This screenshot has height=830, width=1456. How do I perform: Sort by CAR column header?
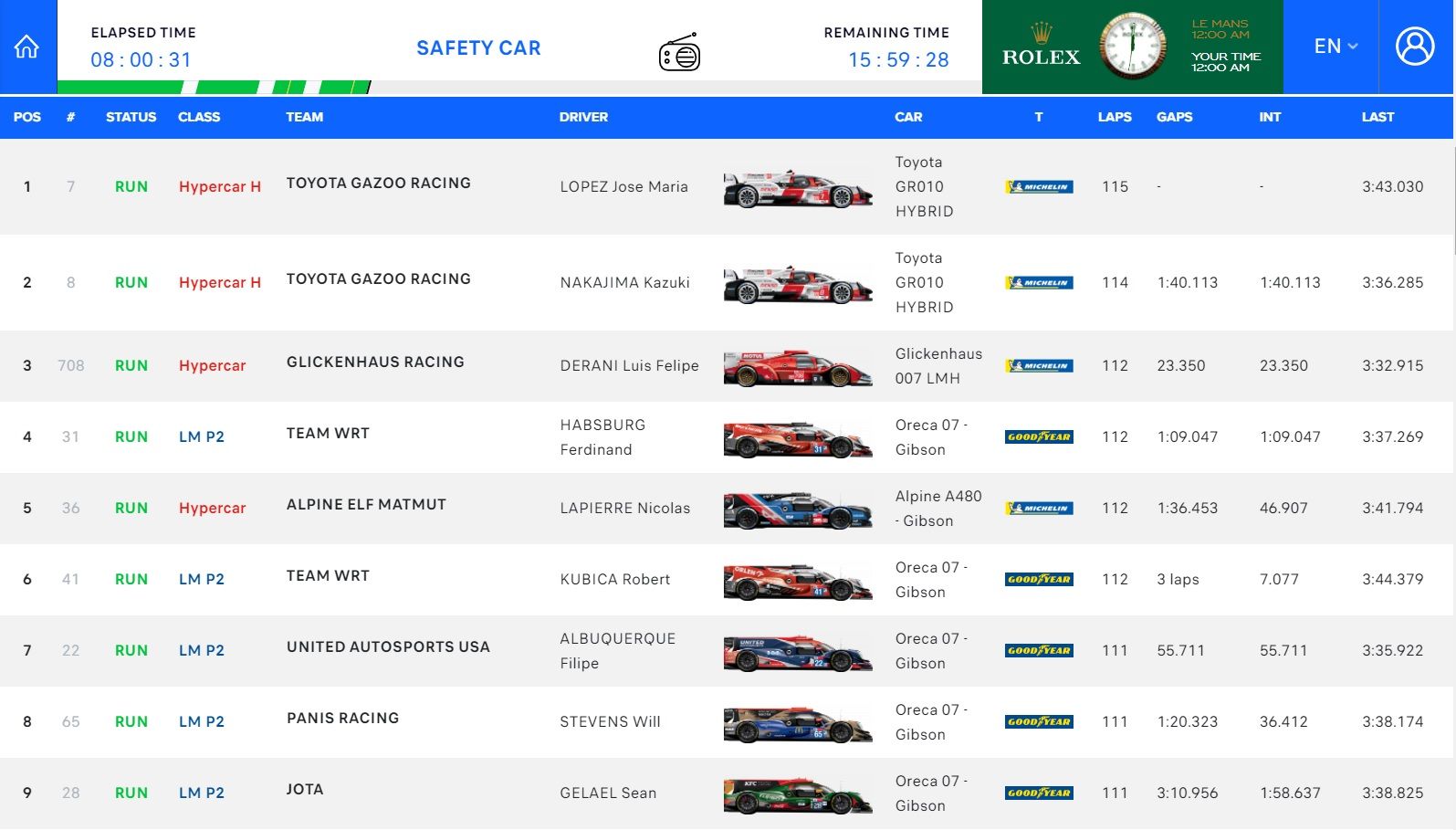(x=908, y=117)
